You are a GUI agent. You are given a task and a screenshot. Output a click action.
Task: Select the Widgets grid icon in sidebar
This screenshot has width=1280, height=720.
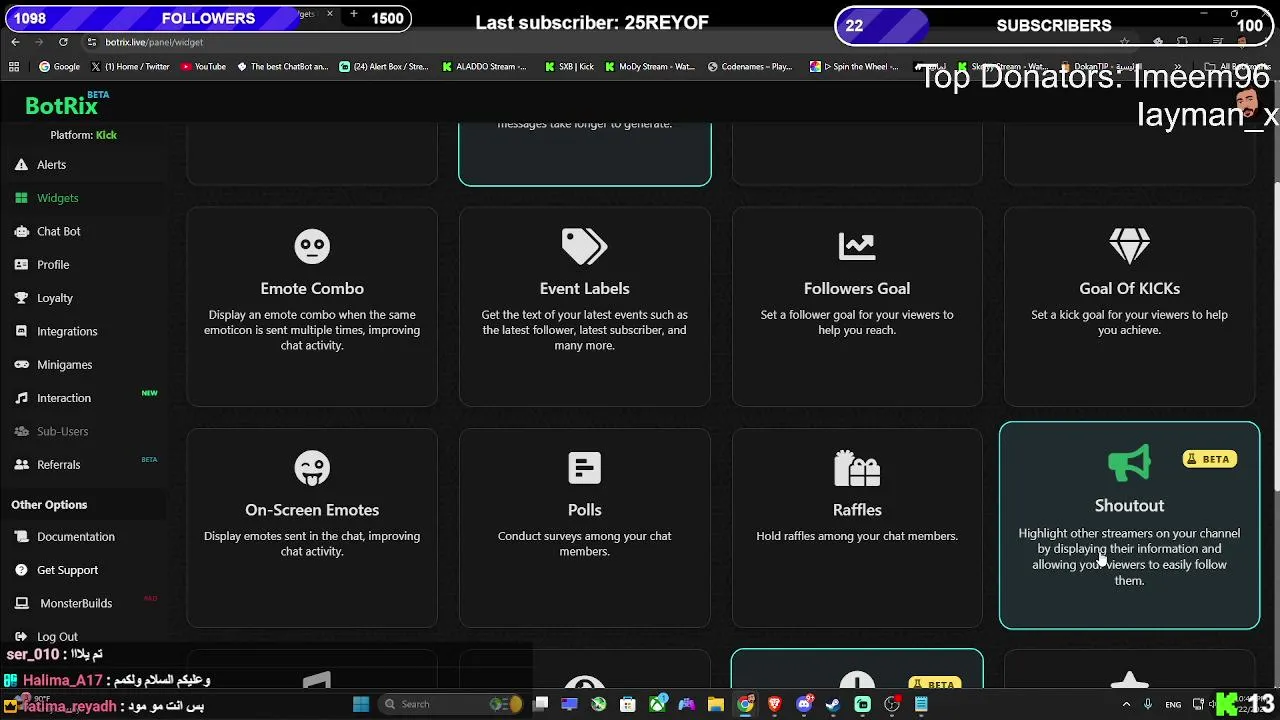pyautogui.click(x=21, y=198)
